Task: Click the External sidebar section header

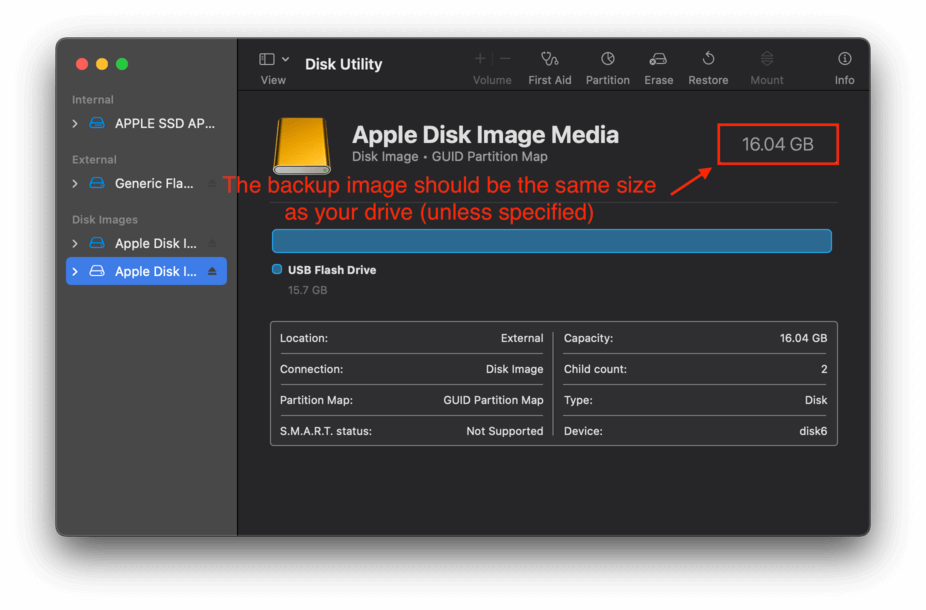Action: click(94, 159)
